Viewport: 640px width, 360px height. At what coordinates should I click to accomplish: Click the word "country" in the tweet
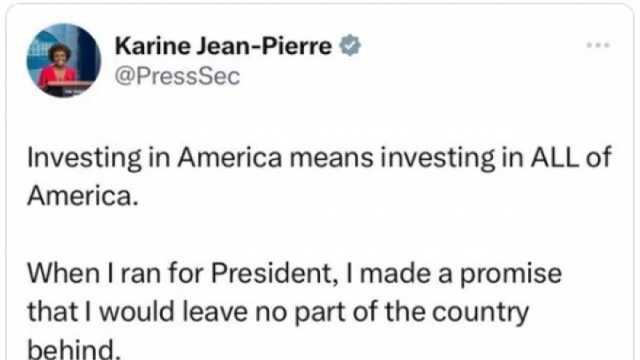tap(480, 313)
